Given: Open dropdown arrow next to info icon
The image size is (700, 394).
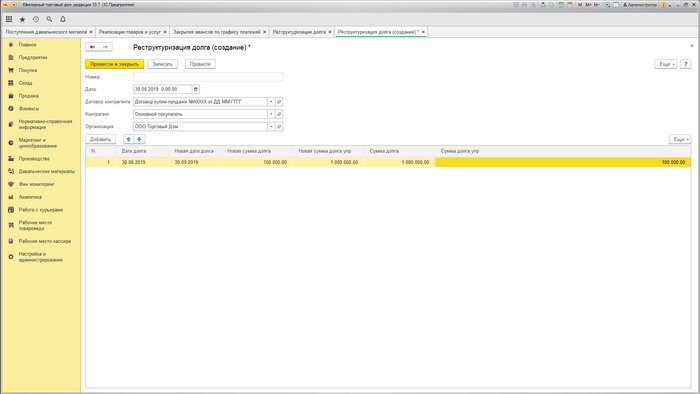Looking at the screenshot, I should (670, 5).
